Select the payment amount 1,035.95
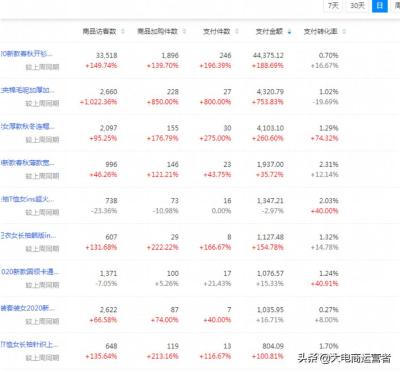400x372 pixels. point(270,310)
